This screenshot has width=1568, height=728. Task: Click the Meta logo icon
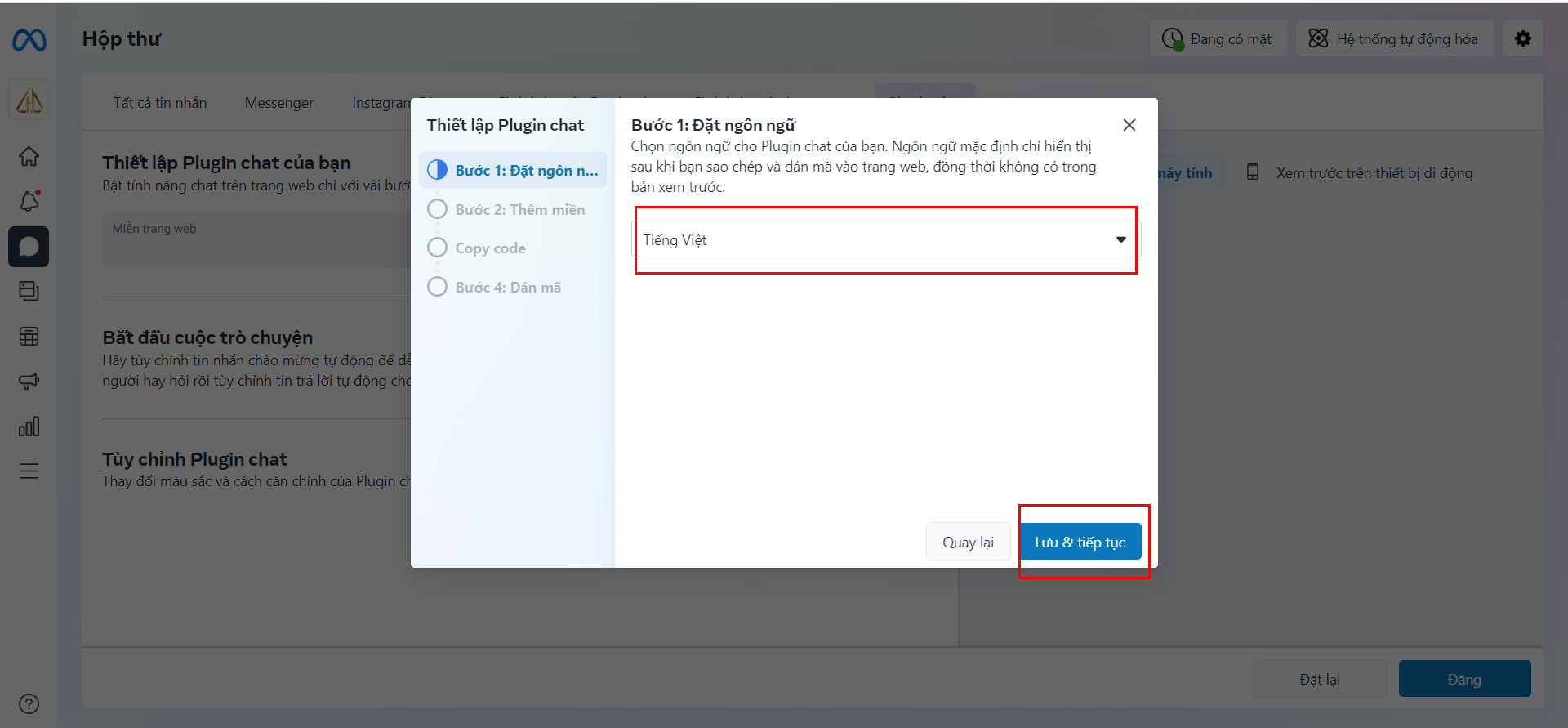29,40
